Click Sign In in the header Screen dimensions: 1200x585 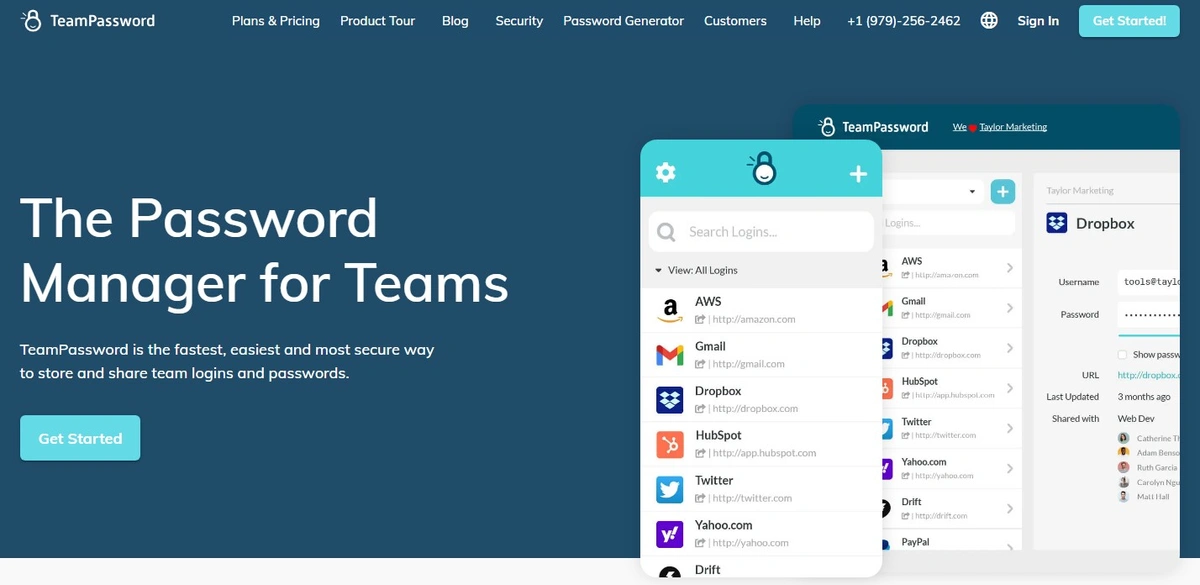point(1038,20)
